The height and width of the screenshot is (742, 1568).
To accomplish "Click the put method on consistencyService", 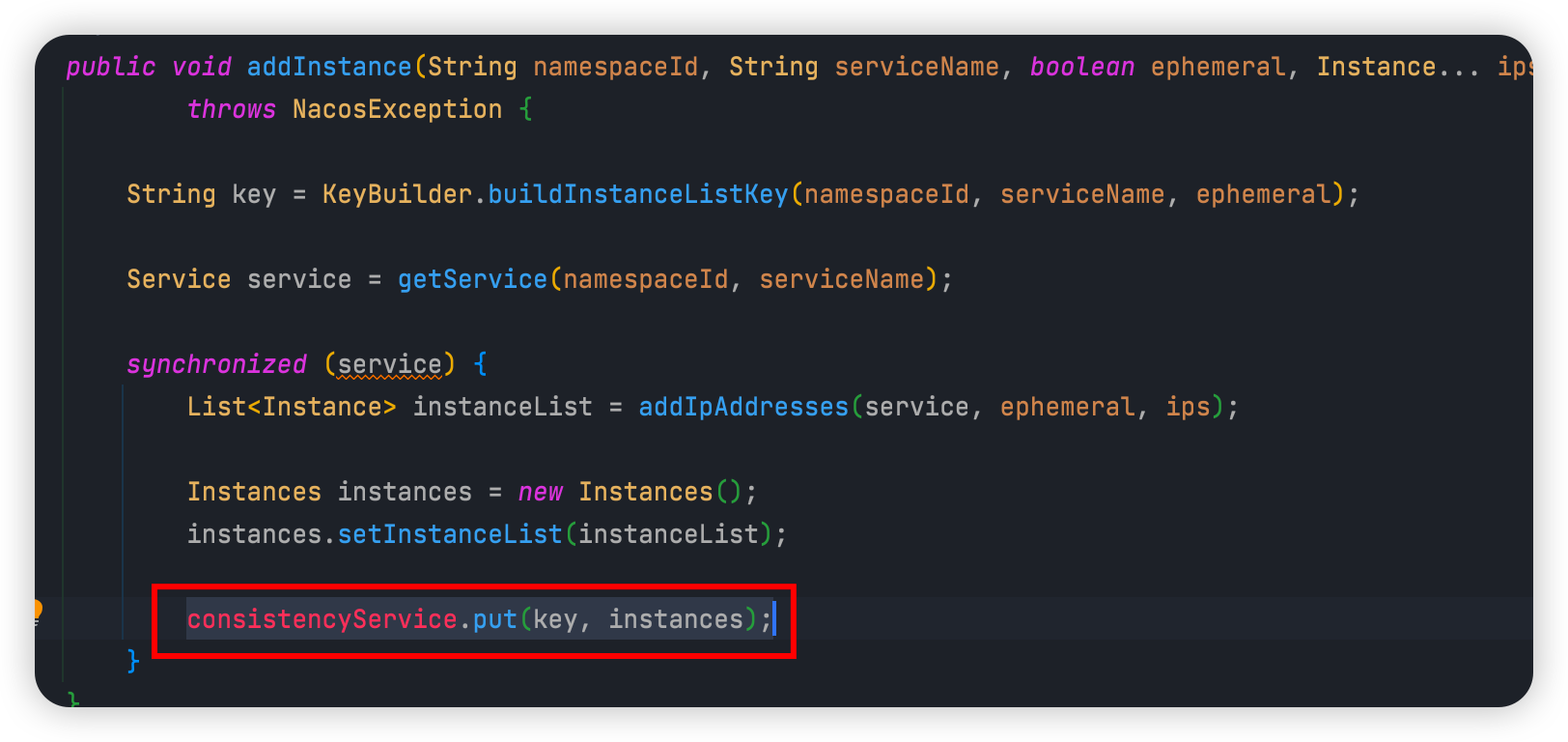I will 494,619.
